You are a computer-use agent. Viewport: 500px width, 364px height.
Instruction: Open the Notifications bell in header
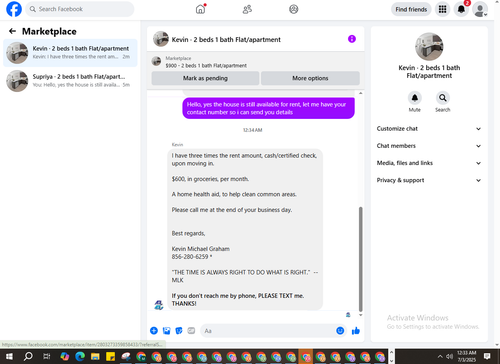click(461, 9)
